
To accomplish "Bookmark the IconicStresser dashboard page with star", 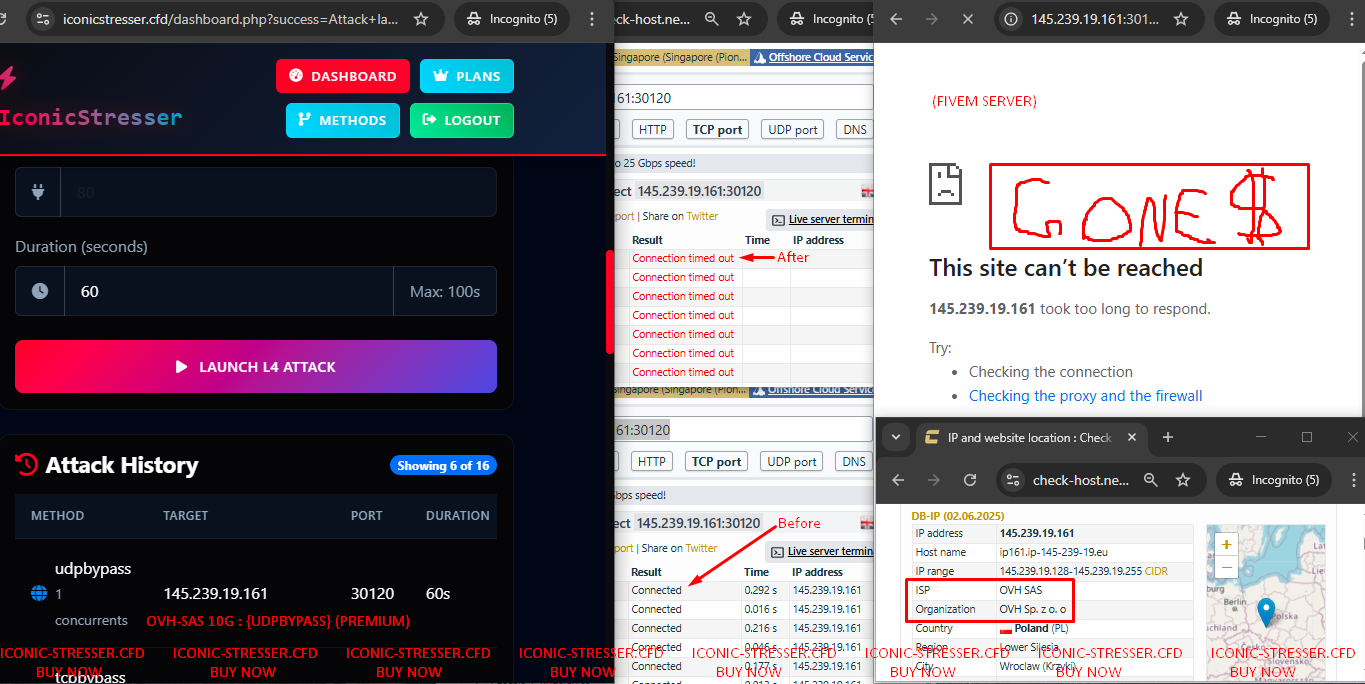I will [421, 18].
